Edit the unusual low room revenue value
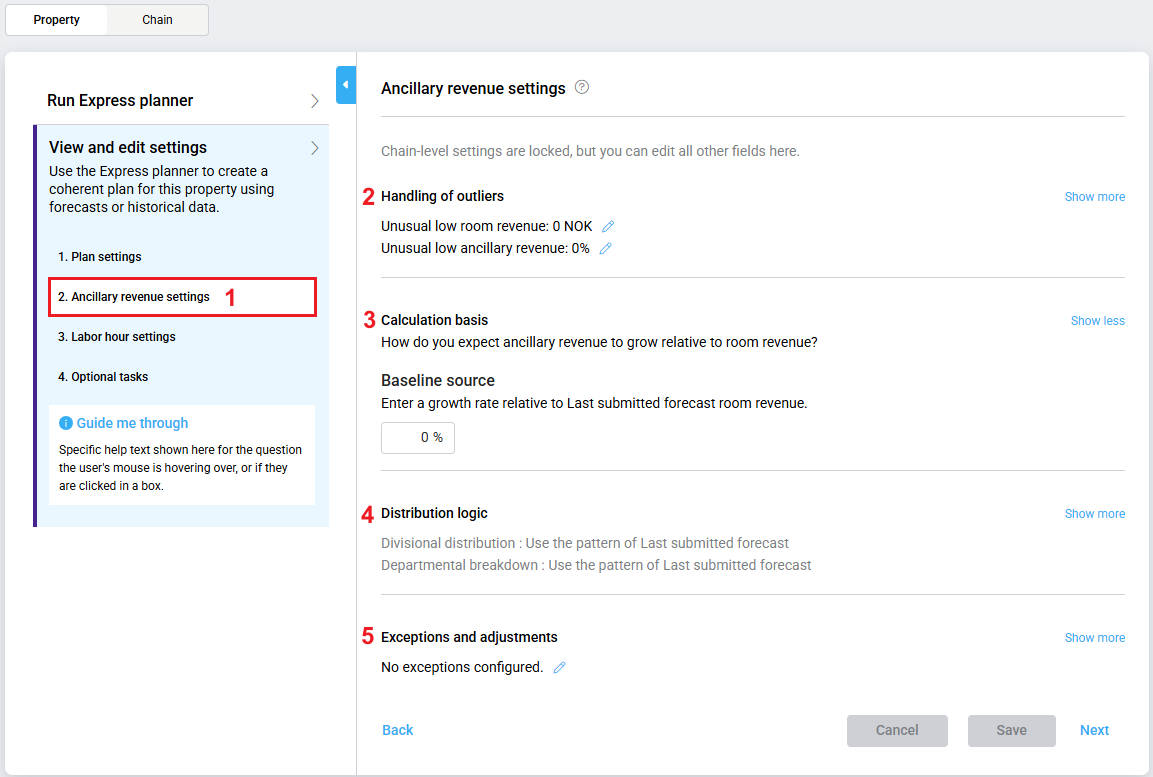The width and height of the screenshot is (1153, 777). [608, 227]
